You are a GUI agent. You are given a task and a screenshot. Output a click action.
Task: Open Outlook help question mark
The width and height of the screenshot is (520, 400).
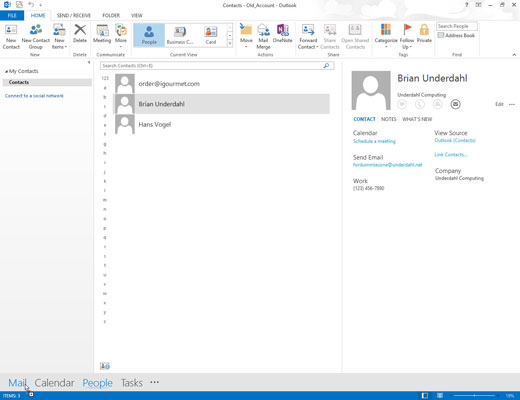(467, 5)
